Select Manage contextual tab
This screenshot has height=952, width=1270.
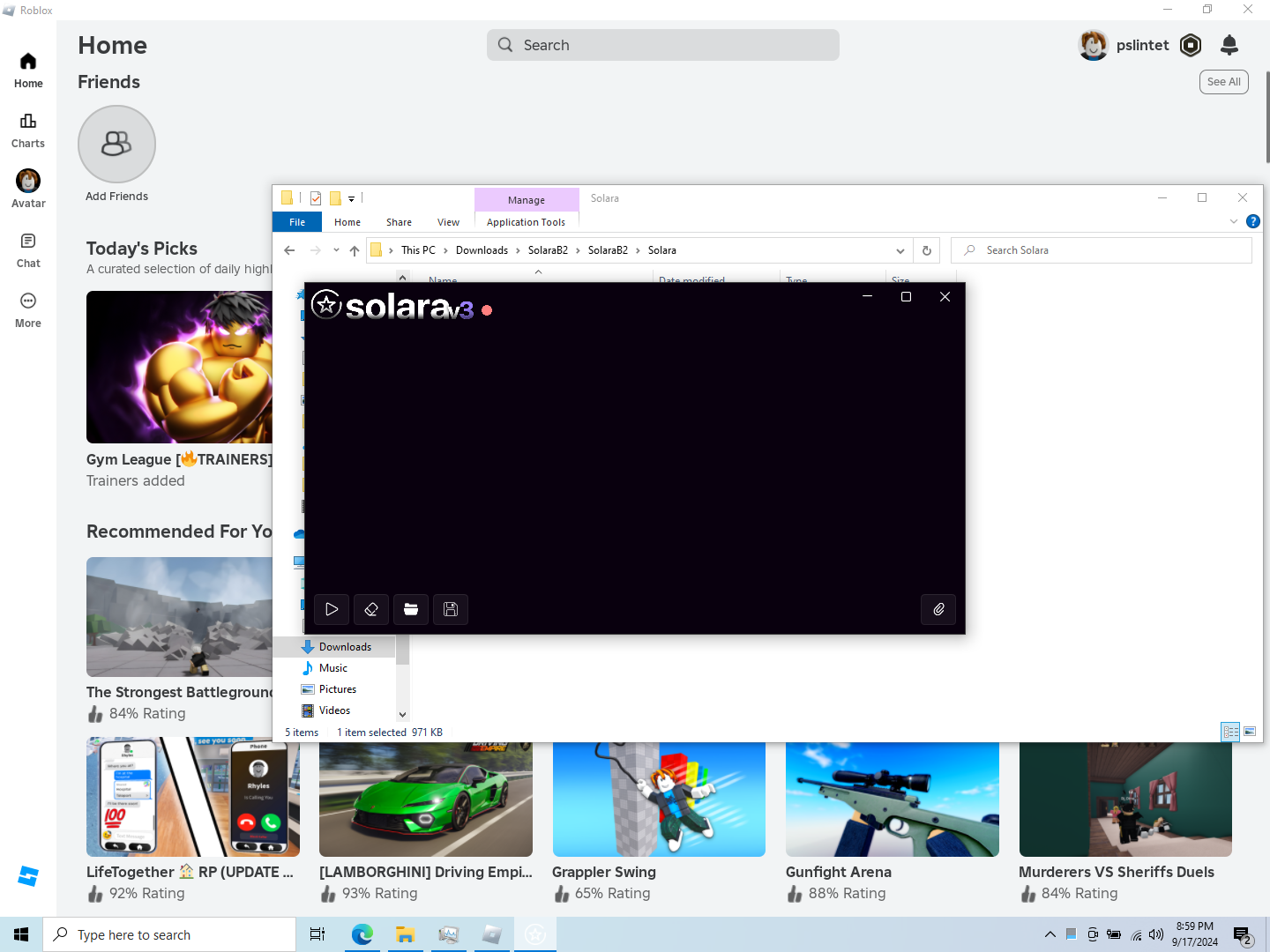coord(527,200)
